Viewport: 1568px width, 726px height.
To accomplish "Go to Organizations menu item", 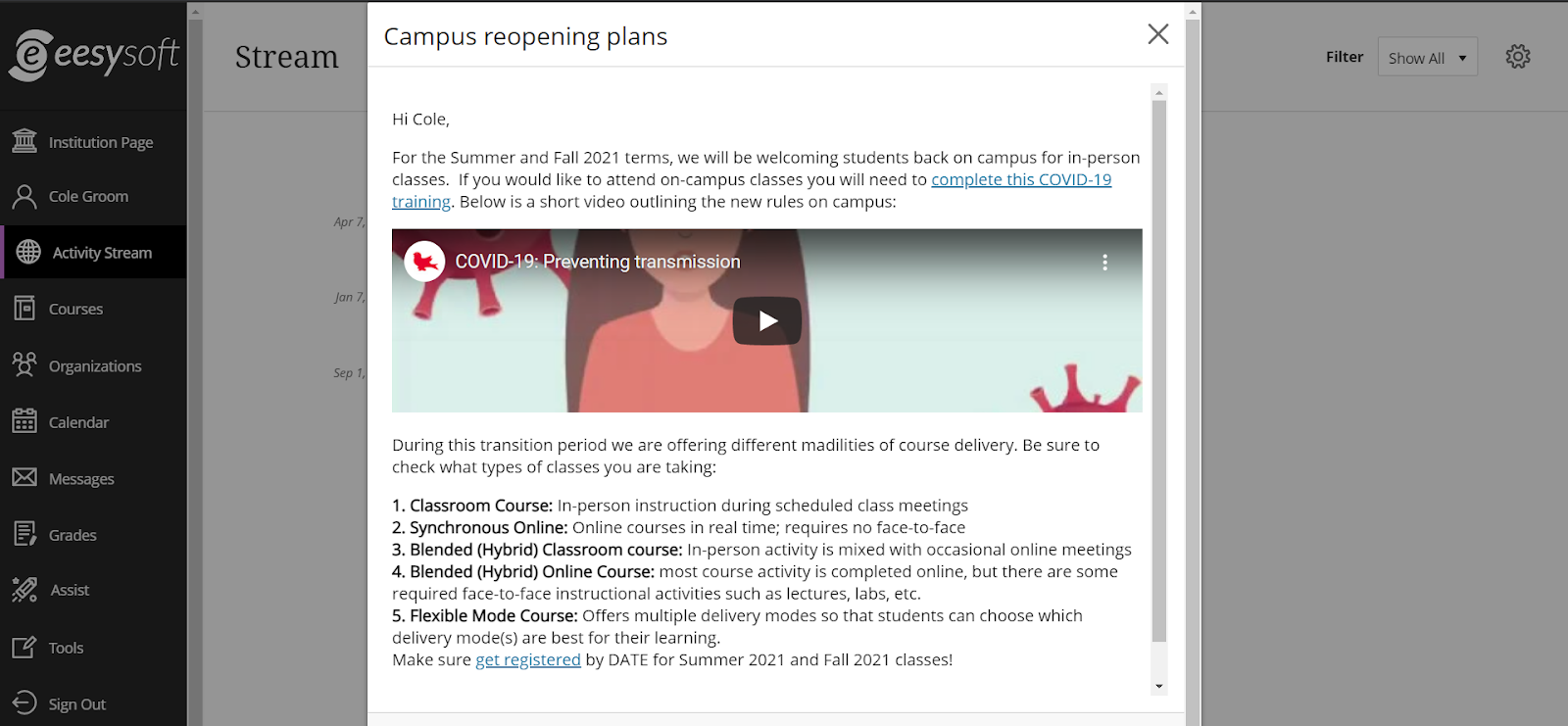I will [x=93, y=365].
